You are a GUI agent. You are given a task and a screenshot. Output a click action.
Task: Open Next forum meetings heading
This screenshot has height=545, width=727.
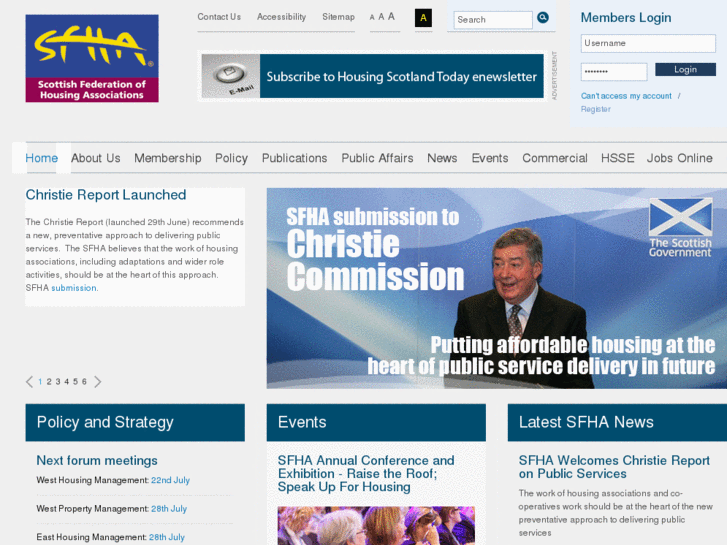click(97, 461)
